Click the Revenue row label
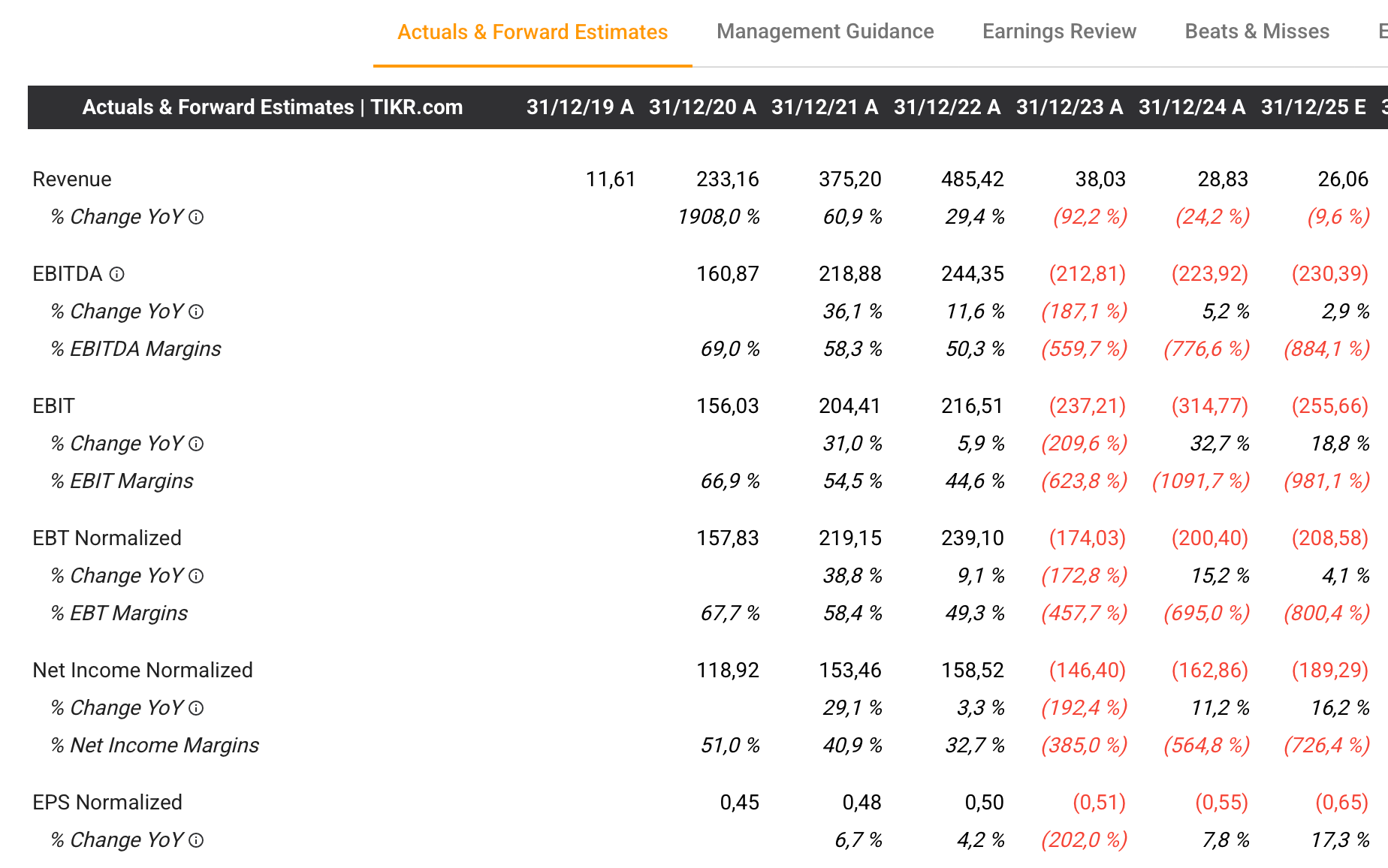 click(72, 179)
